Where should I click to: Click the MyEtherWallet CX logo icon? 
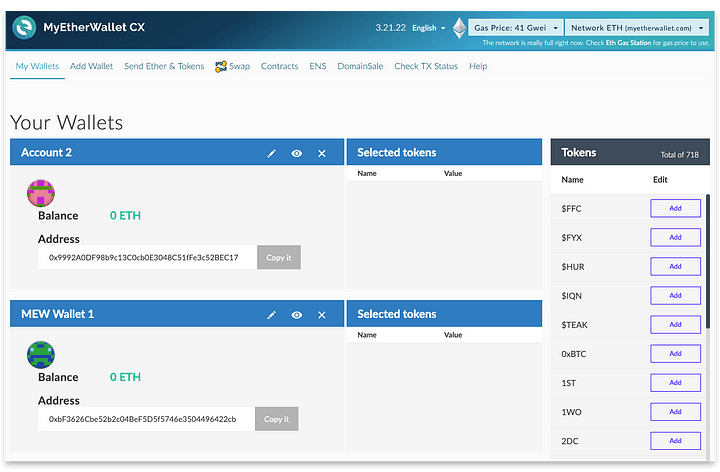point(24,28)
